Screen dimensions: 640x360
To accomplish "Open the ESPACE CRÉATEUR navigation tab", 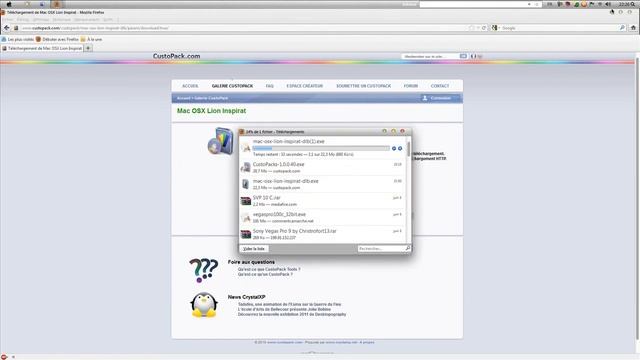I will (304, 86).
